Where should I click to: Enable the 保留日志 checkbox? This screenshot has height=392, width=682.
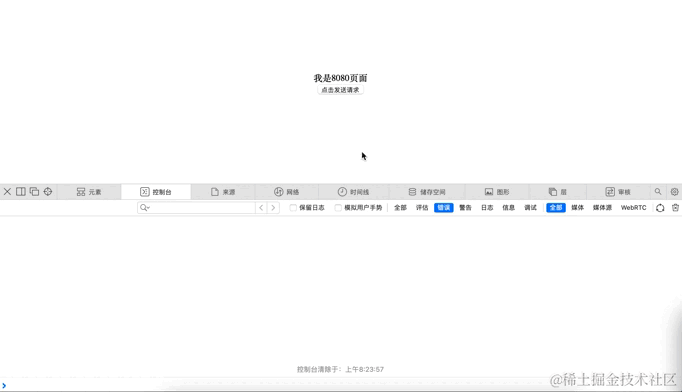(x=293, y=208)
